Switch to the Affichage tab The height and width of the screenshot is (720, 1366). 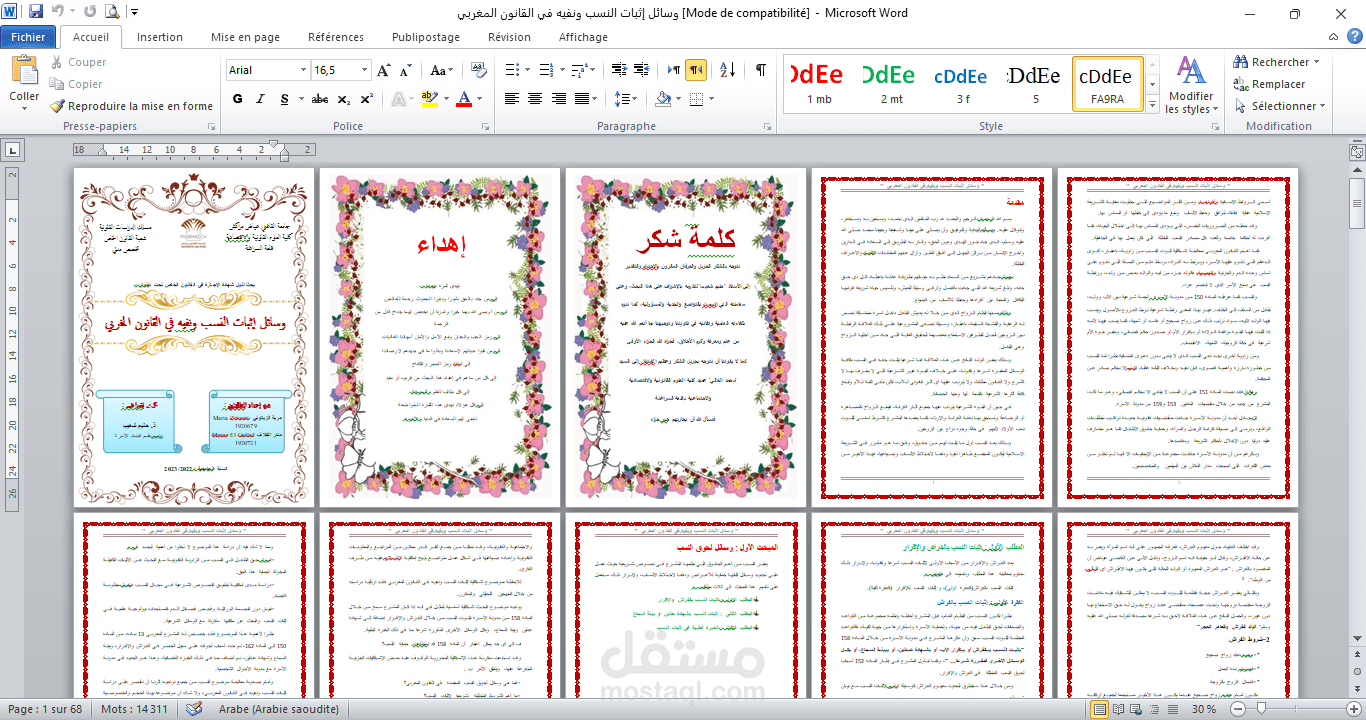[583, 37]
